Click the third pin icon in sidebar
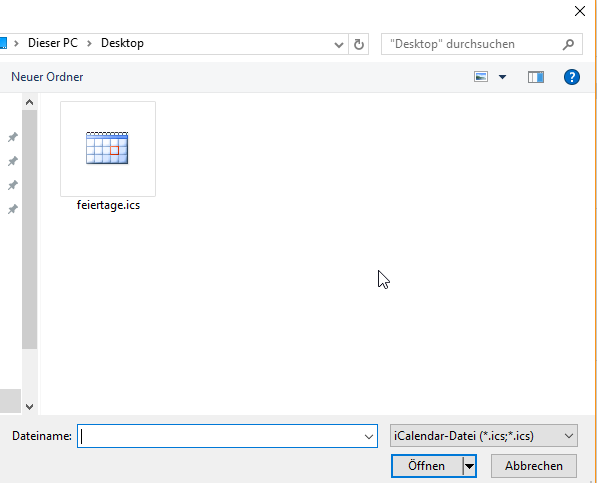 13,185
